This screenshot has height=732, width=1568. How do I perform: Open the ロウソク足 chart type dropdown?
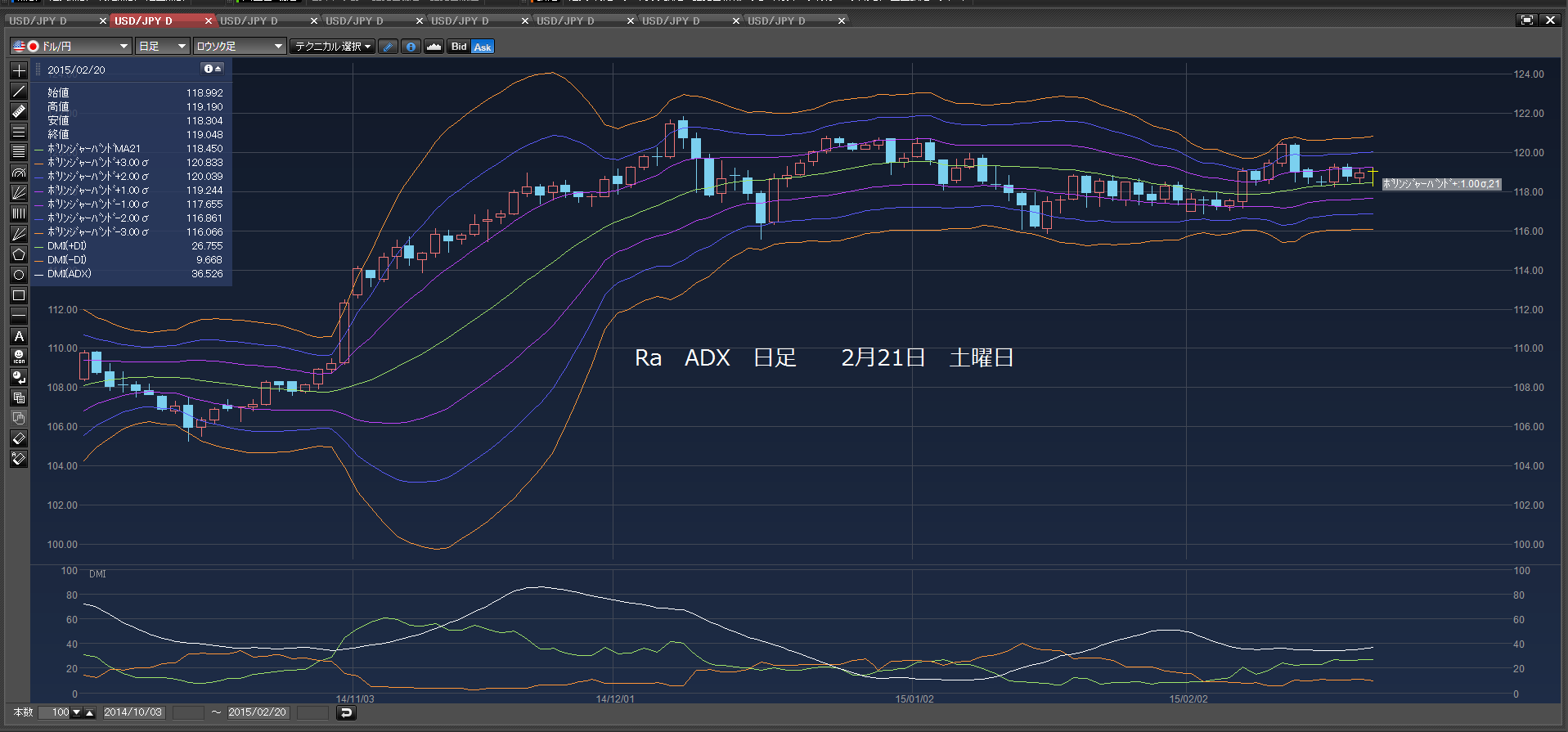click(x=239, y=47)
